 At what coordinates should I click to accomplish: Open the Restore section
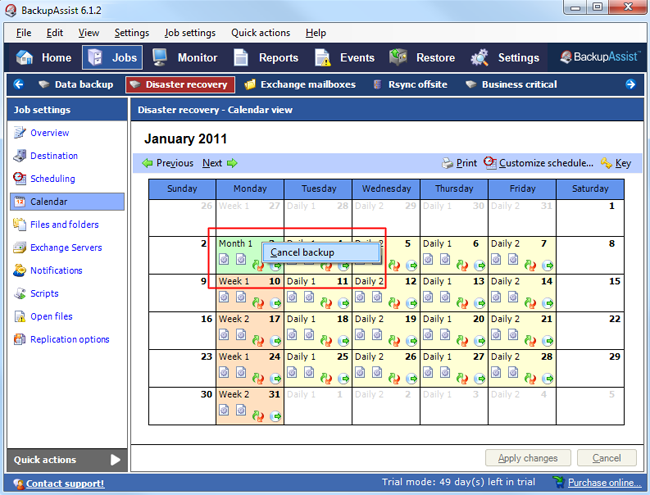pyautogui.click(x=422, y=58)
